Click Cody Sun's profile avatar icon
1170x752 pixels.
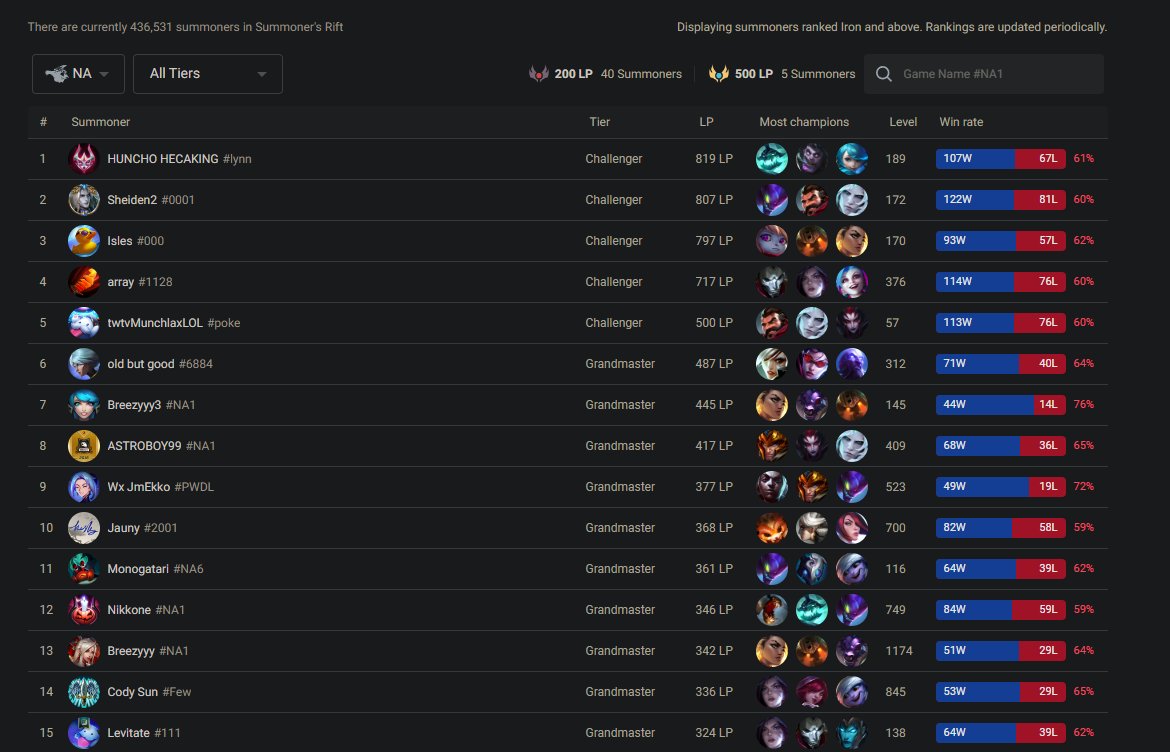tap(83, 692)
